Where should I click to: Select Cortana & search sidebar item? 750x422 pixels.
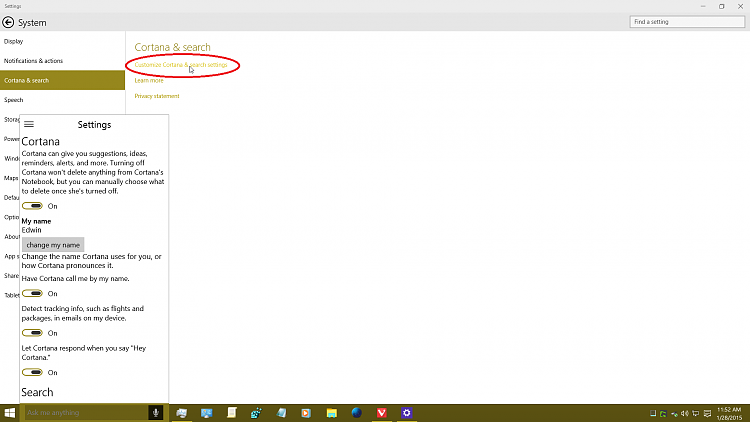(x=62, y=80)
